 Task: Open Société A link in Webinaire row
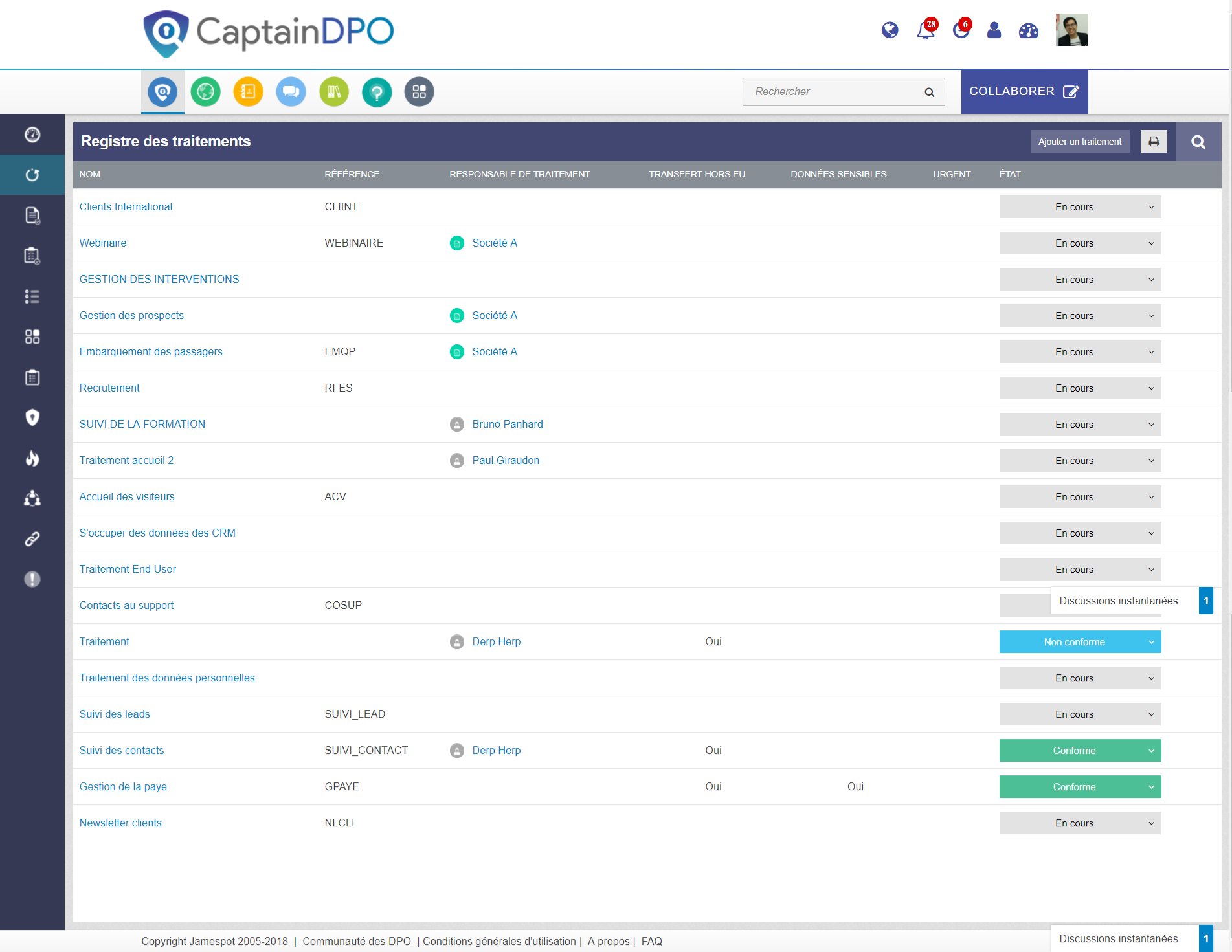[495, 243]
